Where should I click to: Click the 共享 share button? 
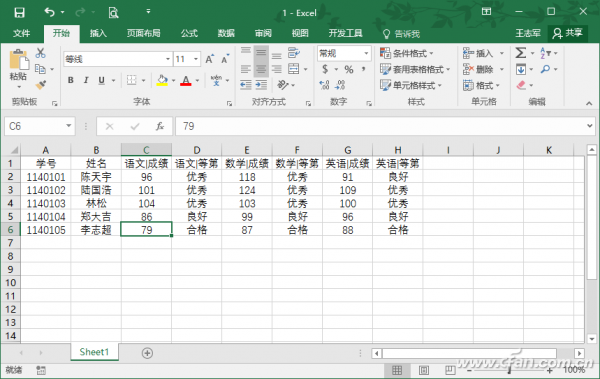pyautogui.click(x=567, y=33)
